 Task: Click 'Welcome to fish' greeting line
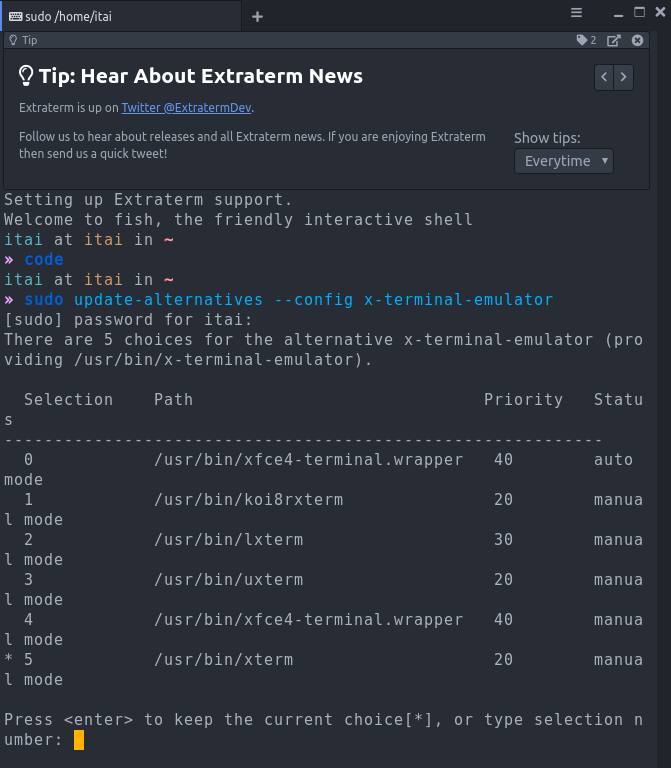[238, 219]
